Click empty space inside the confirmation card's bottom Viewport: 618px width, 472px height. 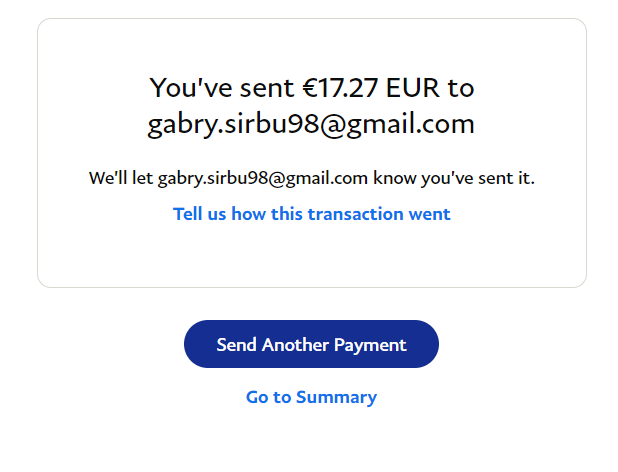pyautogui.click(x=311, y=258)
